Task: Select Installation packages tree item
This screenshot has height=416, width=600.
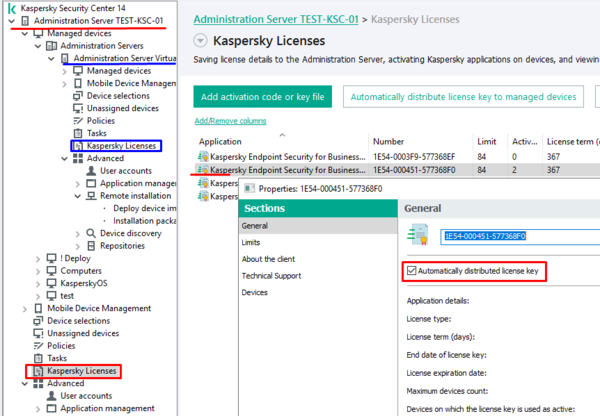Action: tap(145, 221)
